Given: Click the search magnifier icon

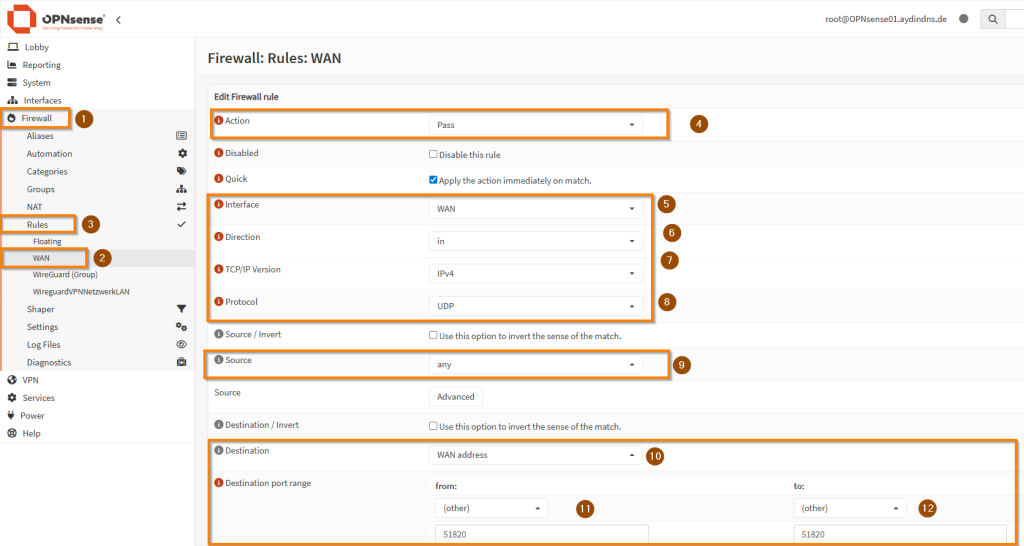Looking at the screenshot, I should pyautogui.click(x=992, y=19).
